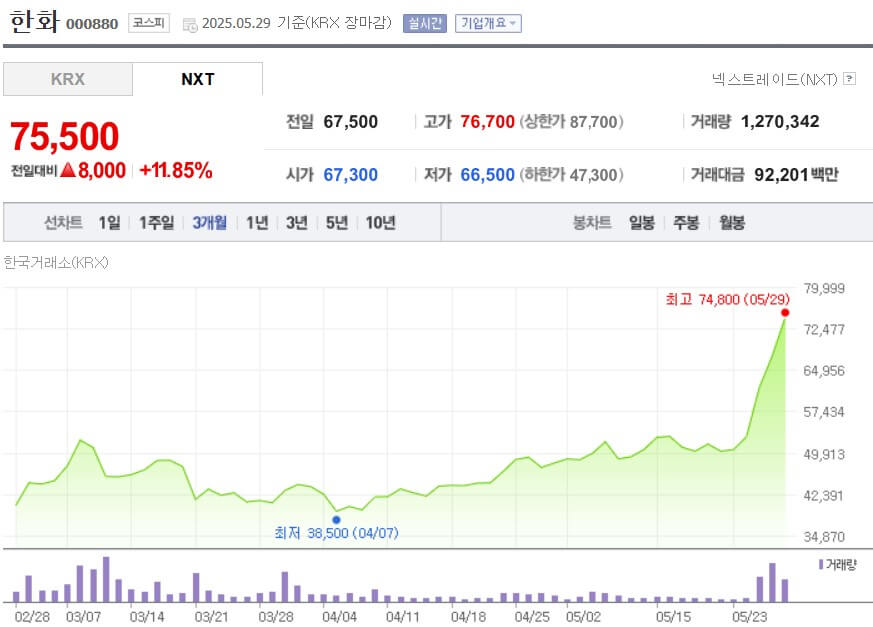Viewport: 873px width, 627px height.
Task: Select the 3개월 line chart period
Action: pyautogui.click(x=210, y=223)
